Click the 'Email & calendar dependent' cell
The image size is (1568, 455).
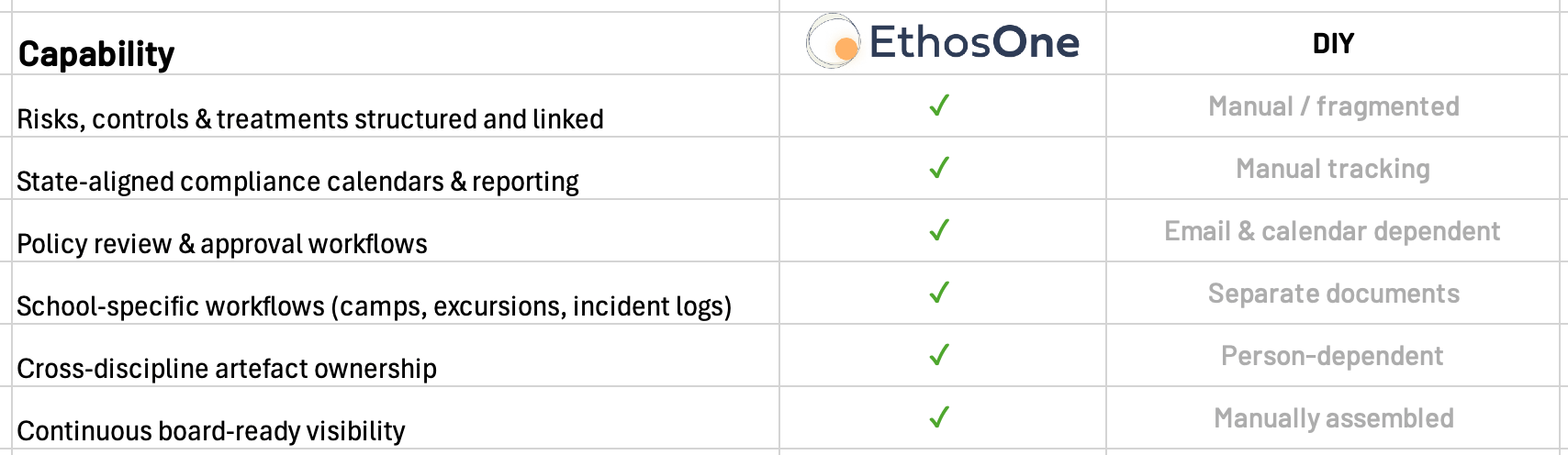(1332, 231)
